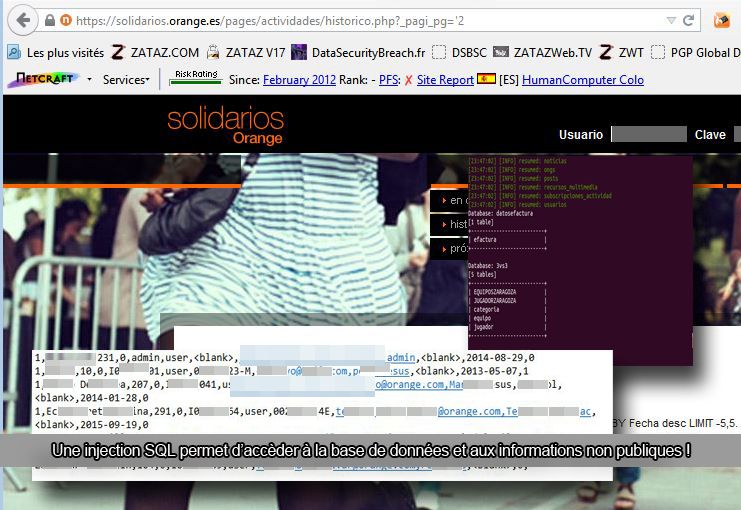Click the Spanish flag icon
Image resolution: width=741 pixels, height=510 pixels.
click(x=486, y=78)
